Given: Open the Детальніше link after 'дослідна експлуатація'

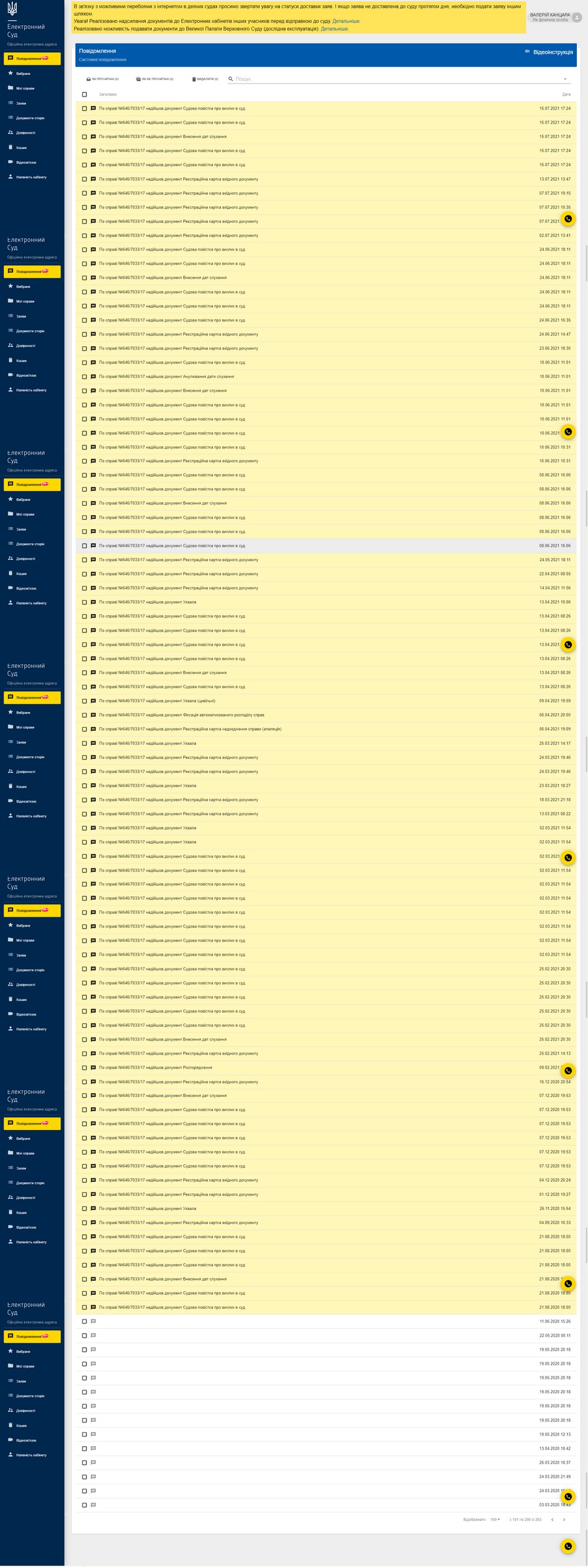Looking at the screenshot, I should click(x=334, y=29).
